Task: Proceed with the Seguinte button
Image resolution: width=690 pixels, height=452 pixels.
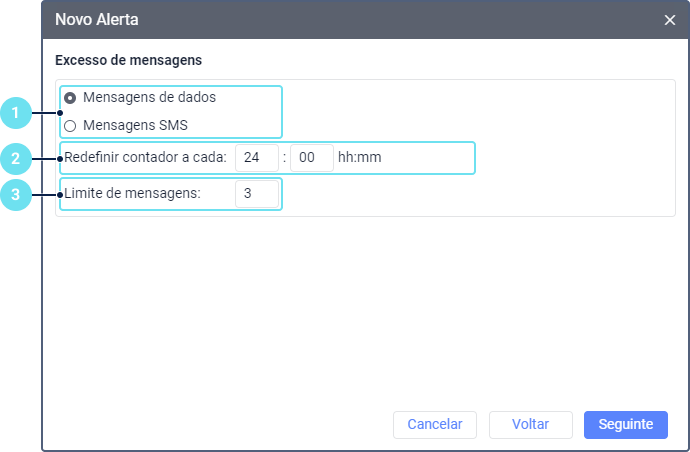Action: coord(625,425)
